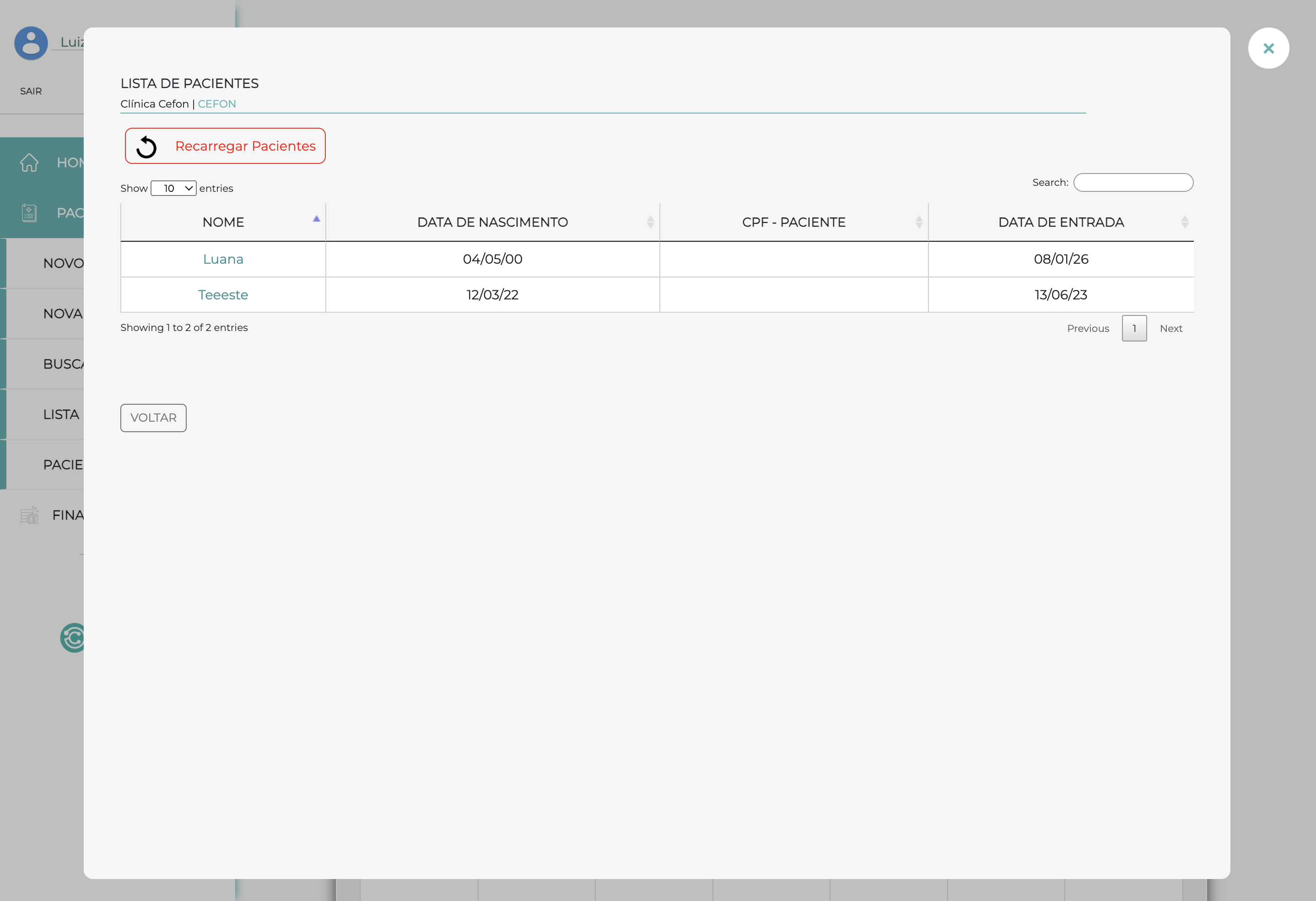The width and height of the screenshot is (1316, 901).
Task: Toggle sorting on the DATA DE NASCIMENTO column
Action: [x=650, y=222]
